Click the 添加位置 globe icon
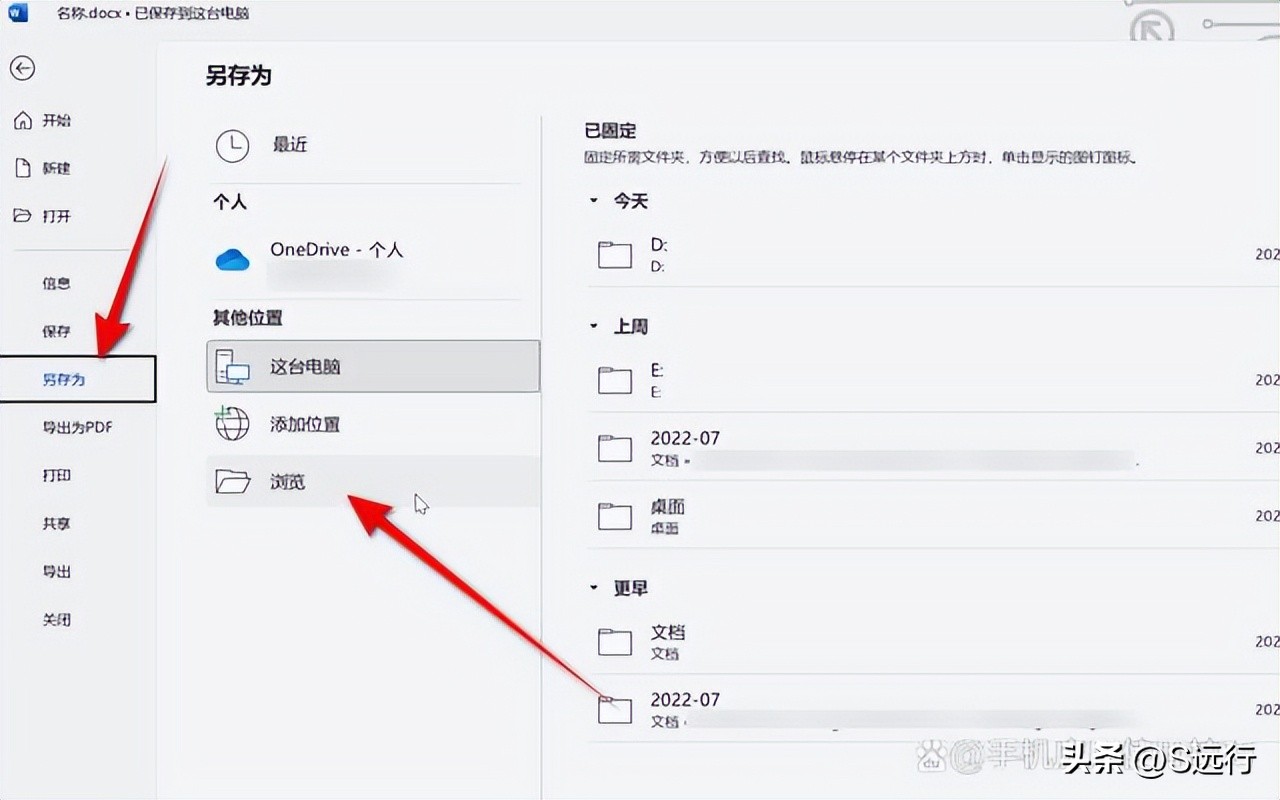Screen dimensions: 1280x800 [x=231, y=424]
